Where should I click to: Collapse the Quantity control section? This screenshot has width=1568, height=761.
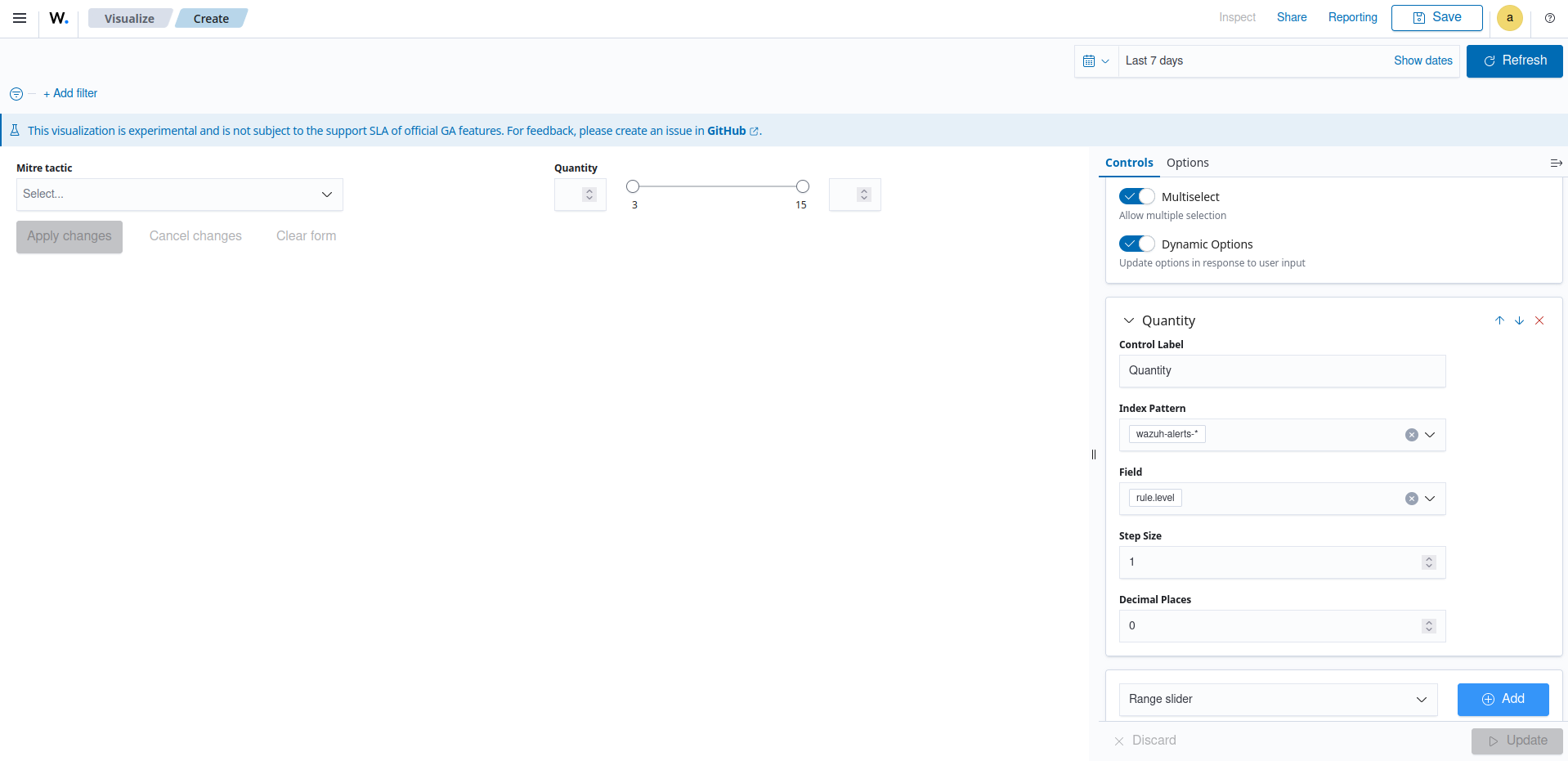(1129, 320)
